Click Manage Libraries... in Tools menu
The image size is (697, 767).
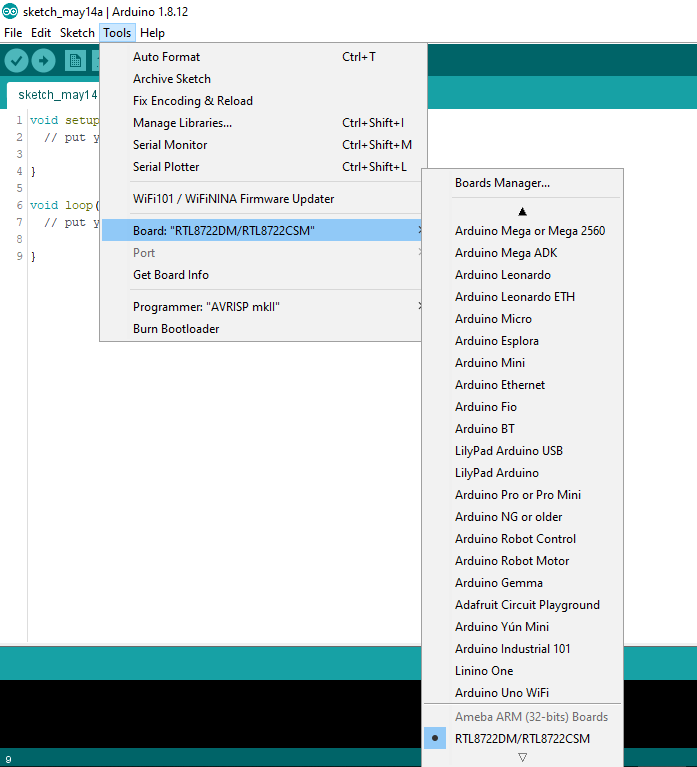coord(182,123)
